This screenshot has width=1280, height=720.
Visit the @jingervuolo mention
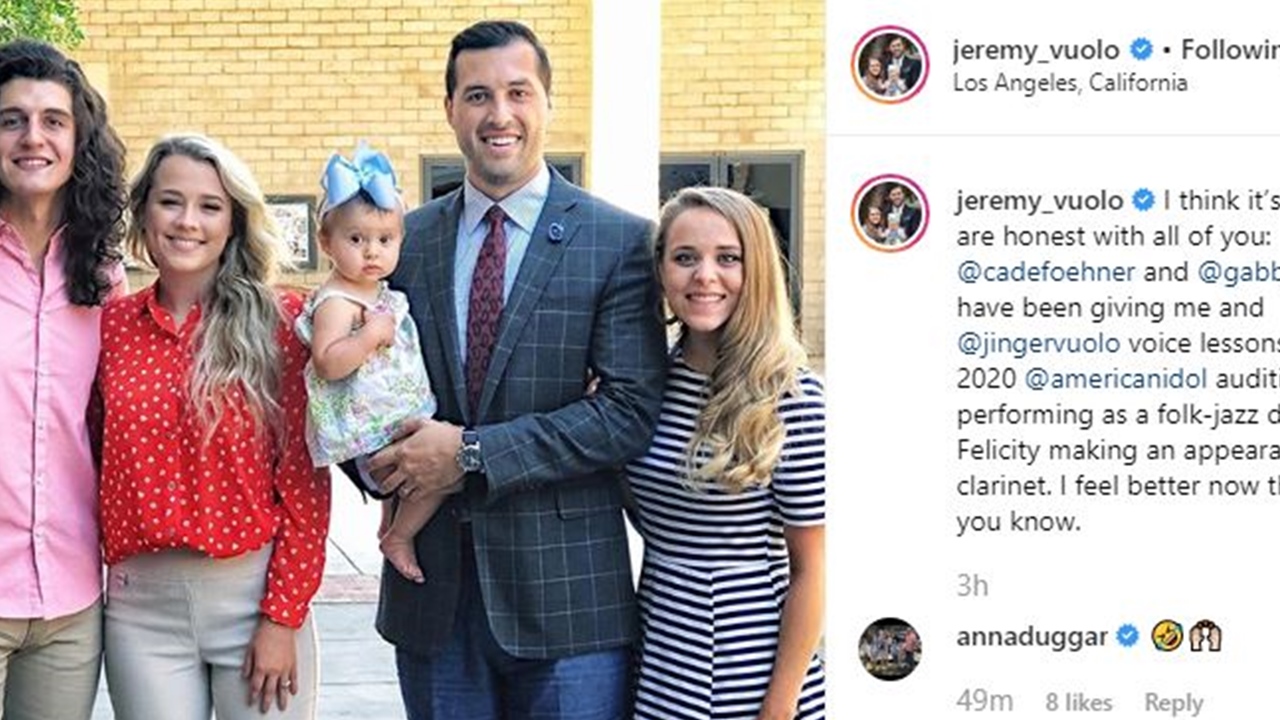1038,343
